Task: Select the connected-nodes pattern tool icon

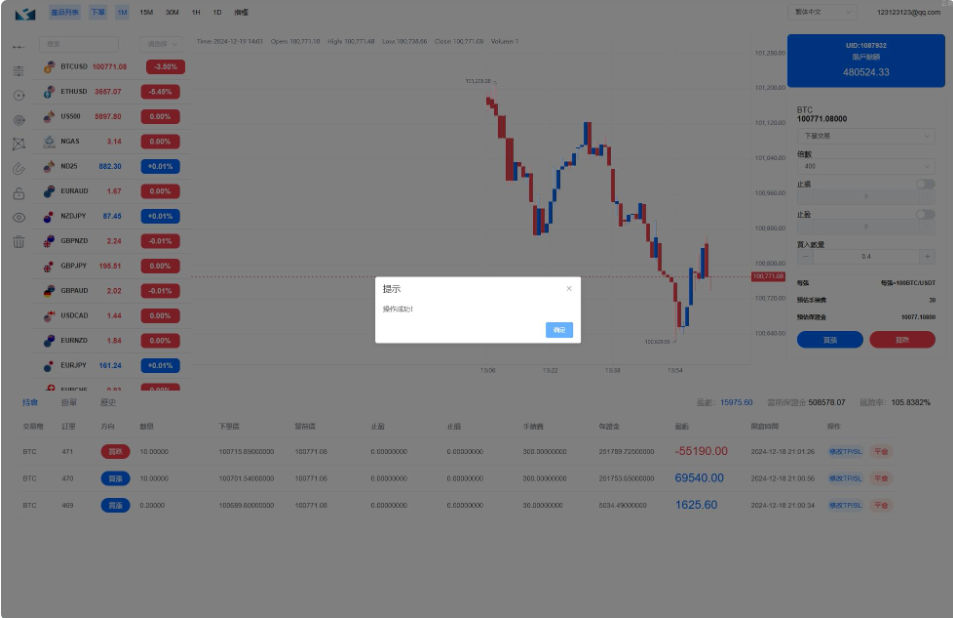Action: click(x=18, y=144)
